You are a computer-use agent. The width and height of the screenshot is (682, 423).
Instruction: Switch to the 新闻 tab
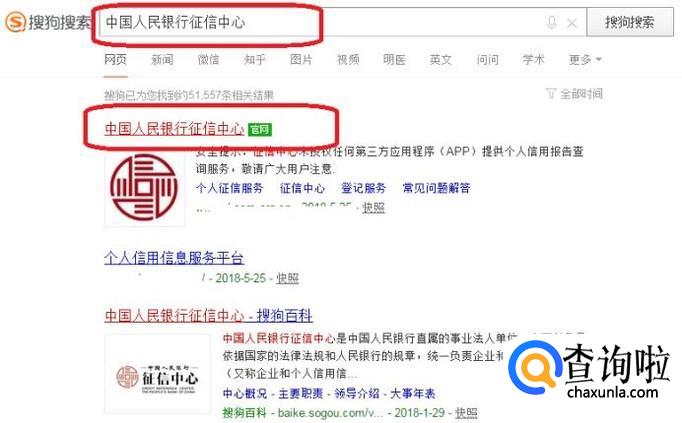(162, 60)
